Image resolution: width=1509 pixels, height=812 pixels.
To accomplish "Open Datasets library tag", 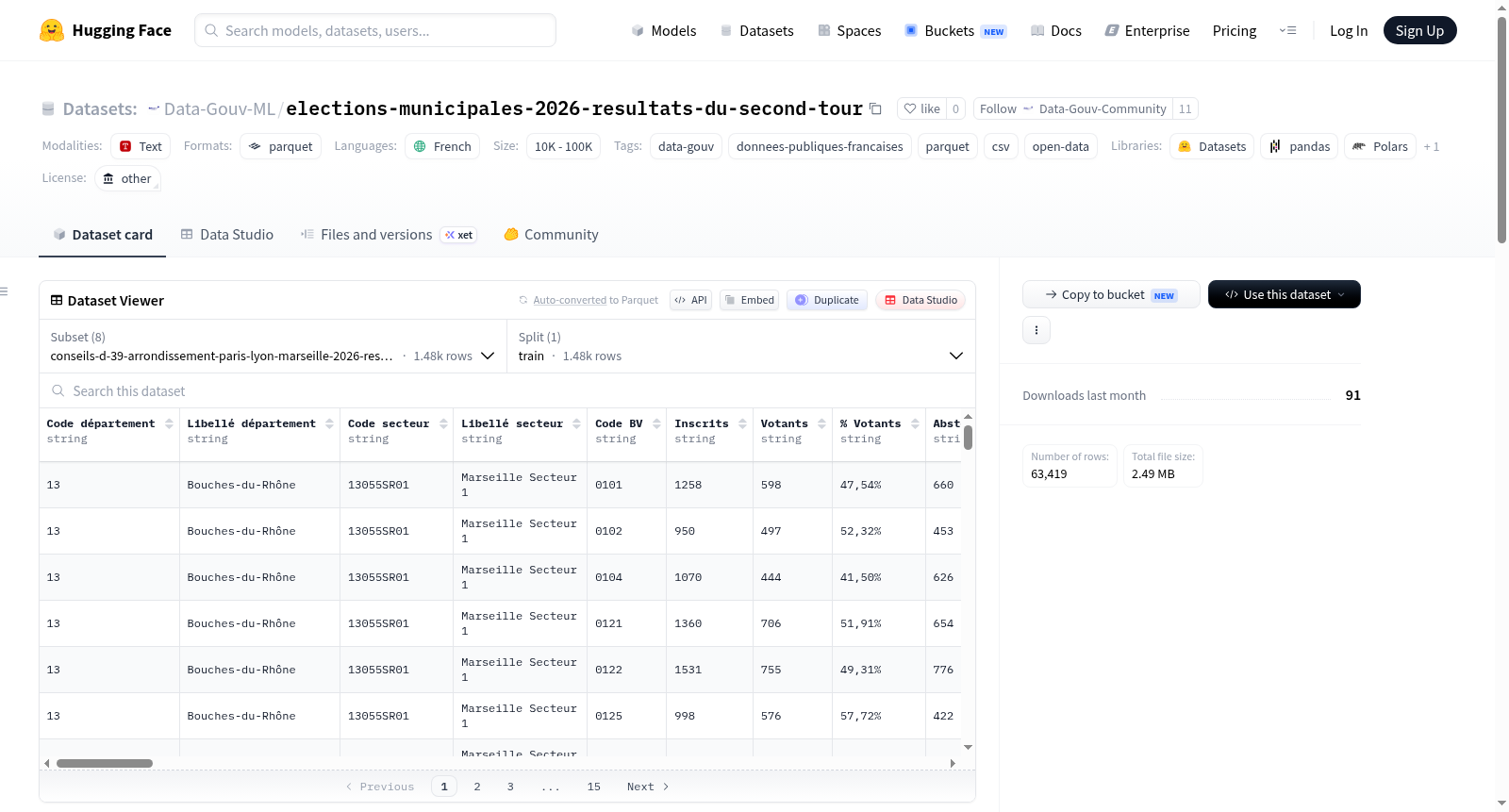I will coord(1212,146).
